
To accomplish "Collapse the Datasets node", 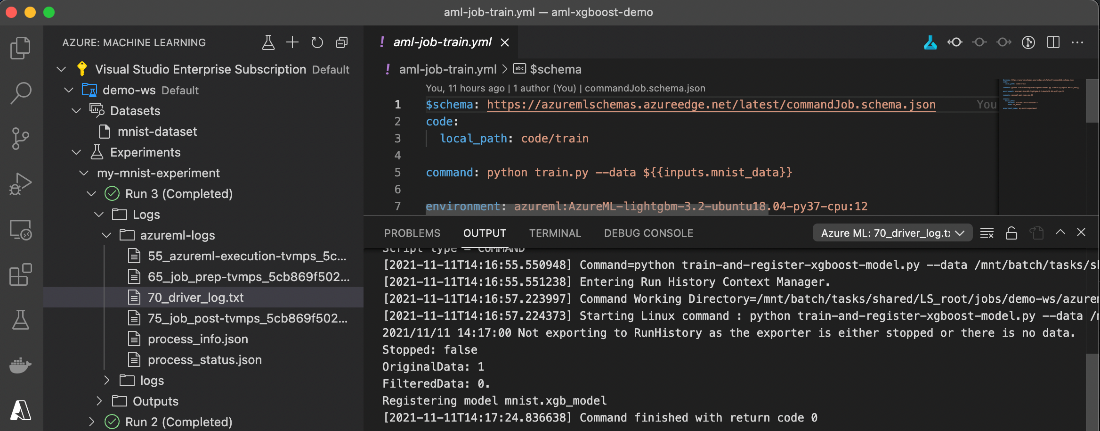I will [x=76, y=111].
